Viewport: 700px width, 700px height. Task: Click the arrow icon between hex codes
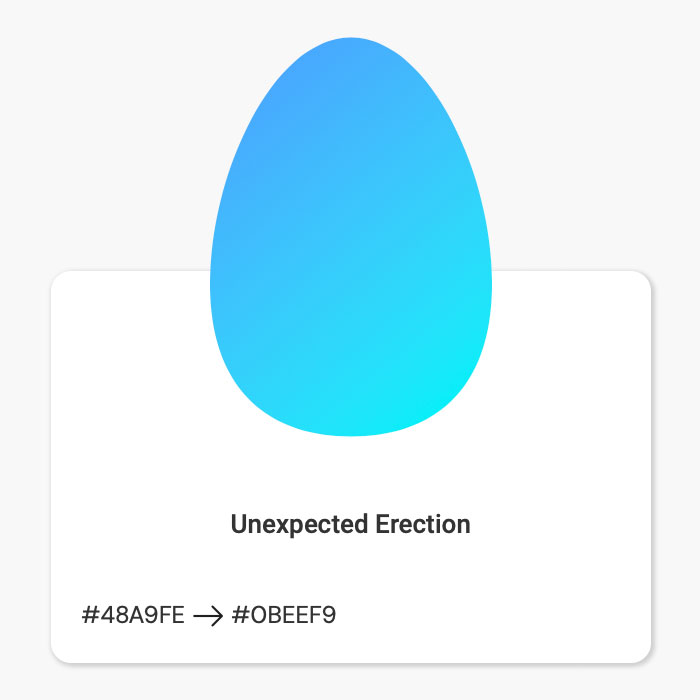click(208, 616)
